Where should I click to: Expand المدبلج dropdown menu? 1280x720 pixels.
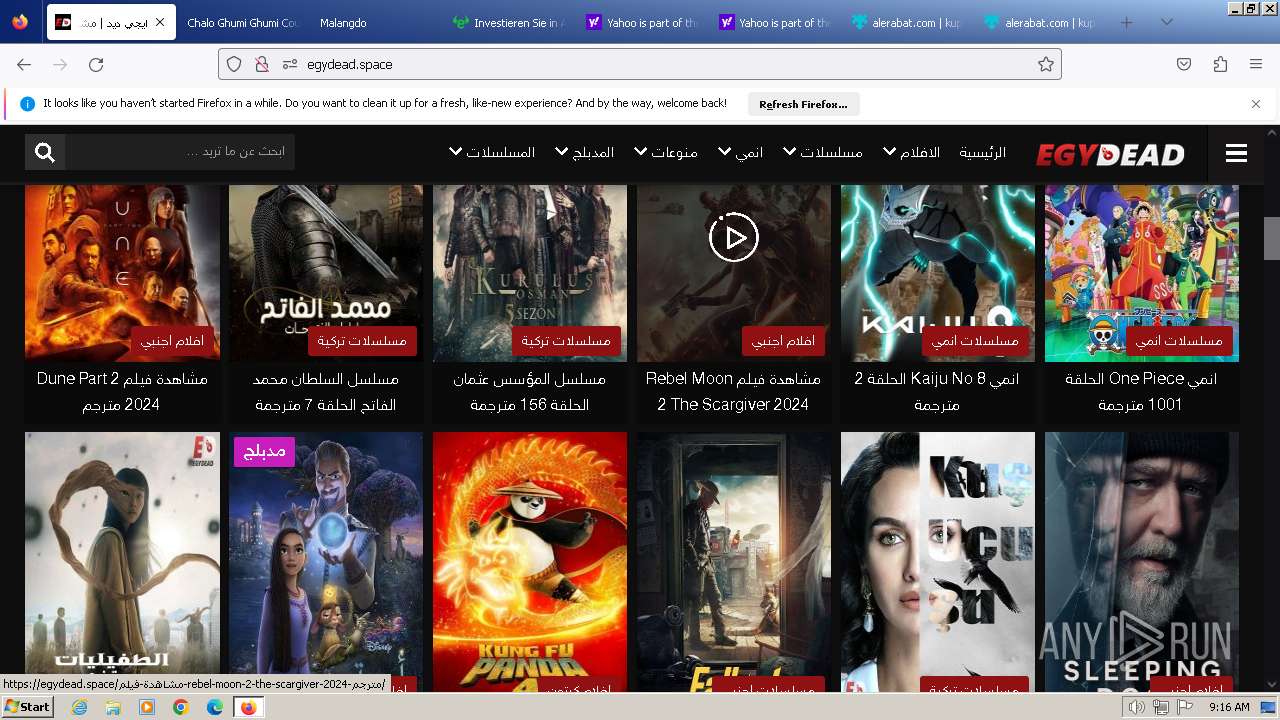click(584, 152)
